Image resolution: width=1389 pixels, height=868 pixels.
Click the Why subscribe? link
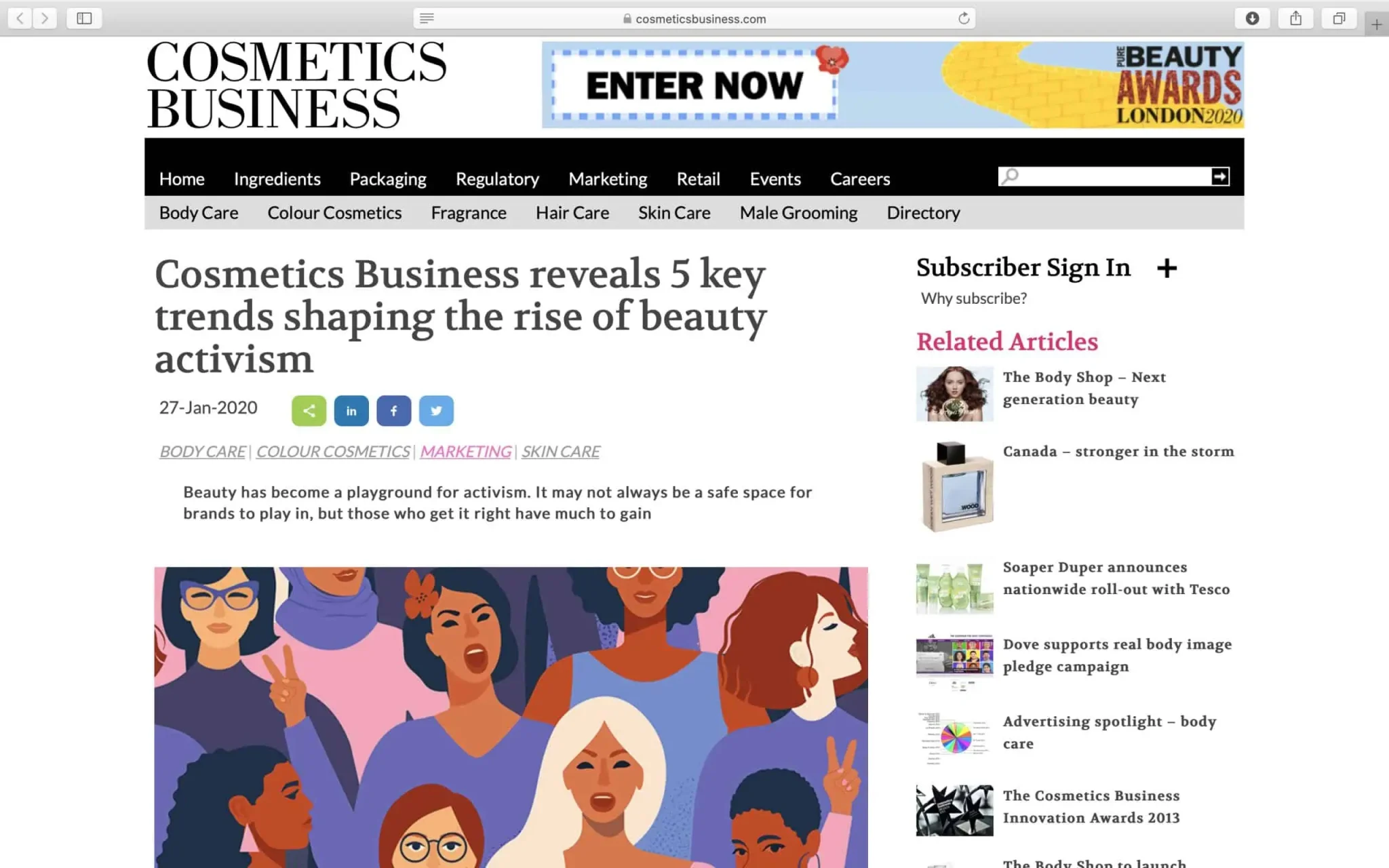[x=973, y=298]
